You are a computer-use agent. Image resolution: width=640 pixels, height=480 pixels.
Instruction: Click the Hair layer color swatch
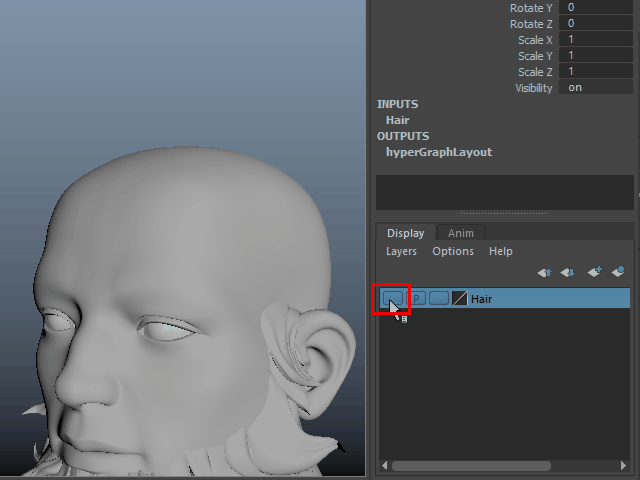pos(460,298)
